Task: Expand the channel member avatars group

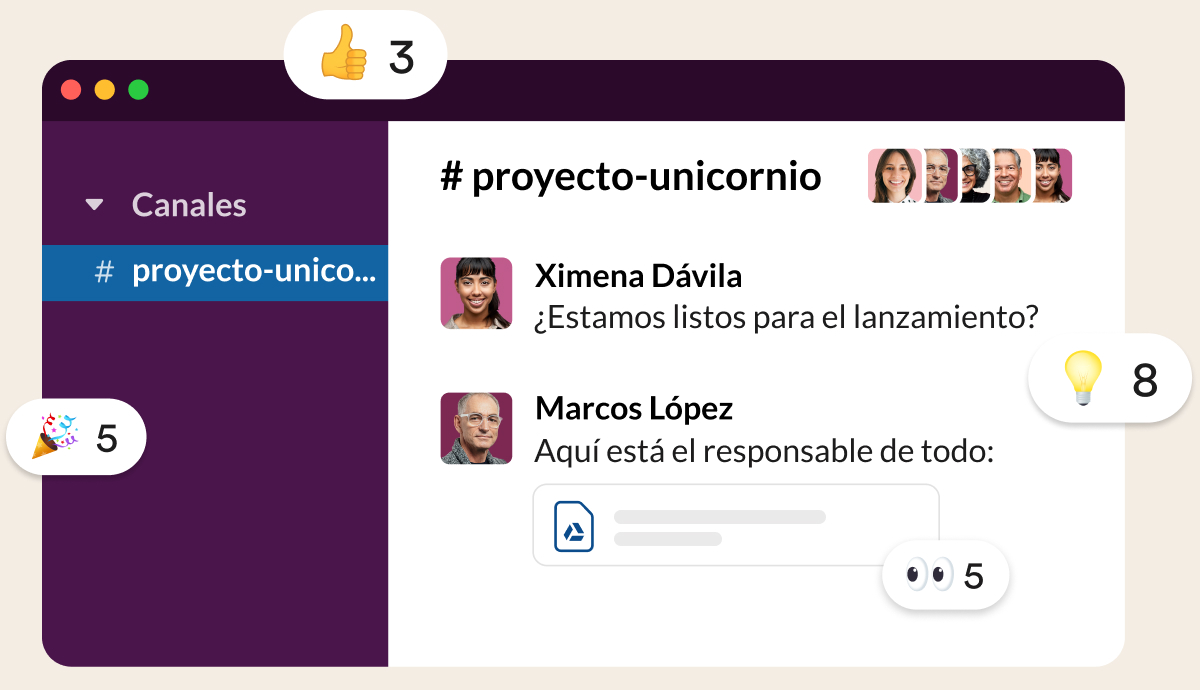Action: click(x=968, y=176)
